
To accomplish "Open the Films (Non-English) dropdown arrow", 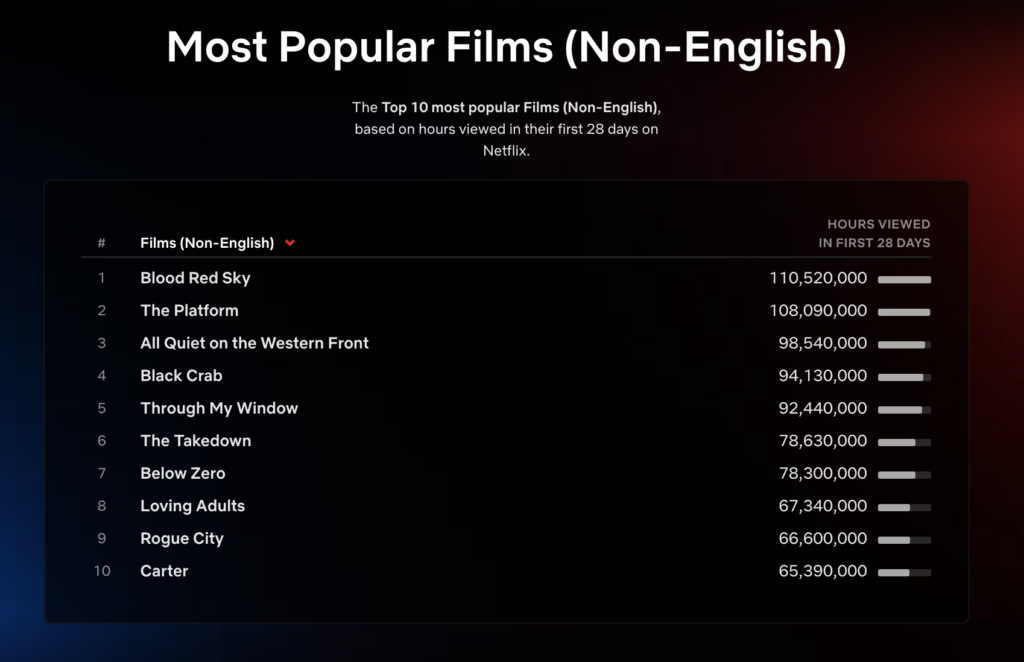I will [x=290, y=243].
